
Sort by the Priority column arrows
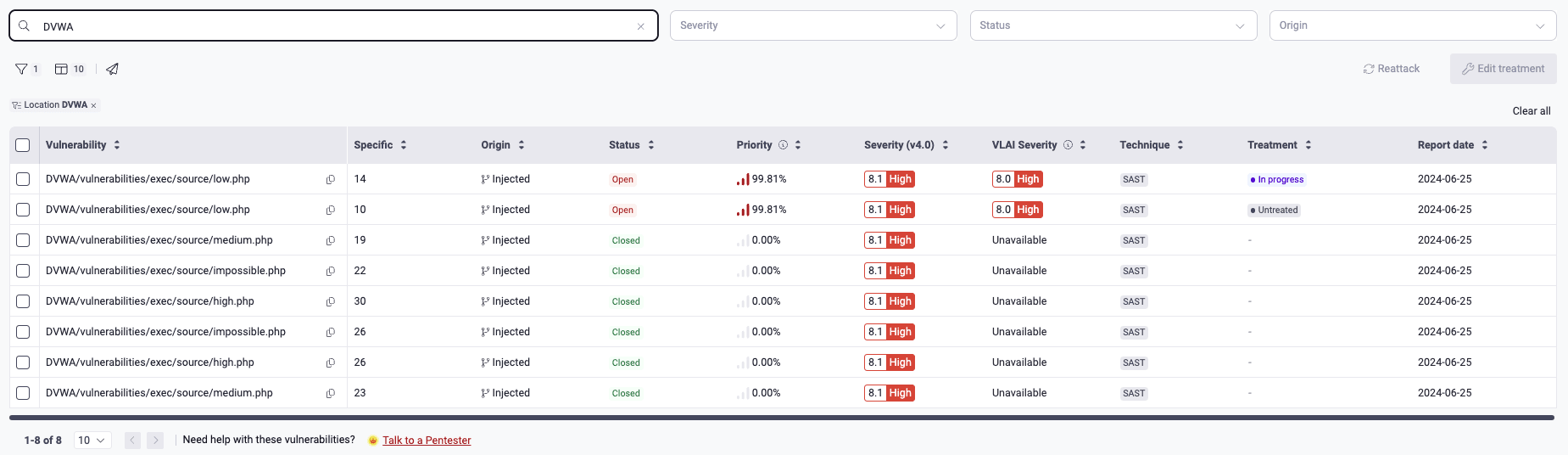[798, 145]
